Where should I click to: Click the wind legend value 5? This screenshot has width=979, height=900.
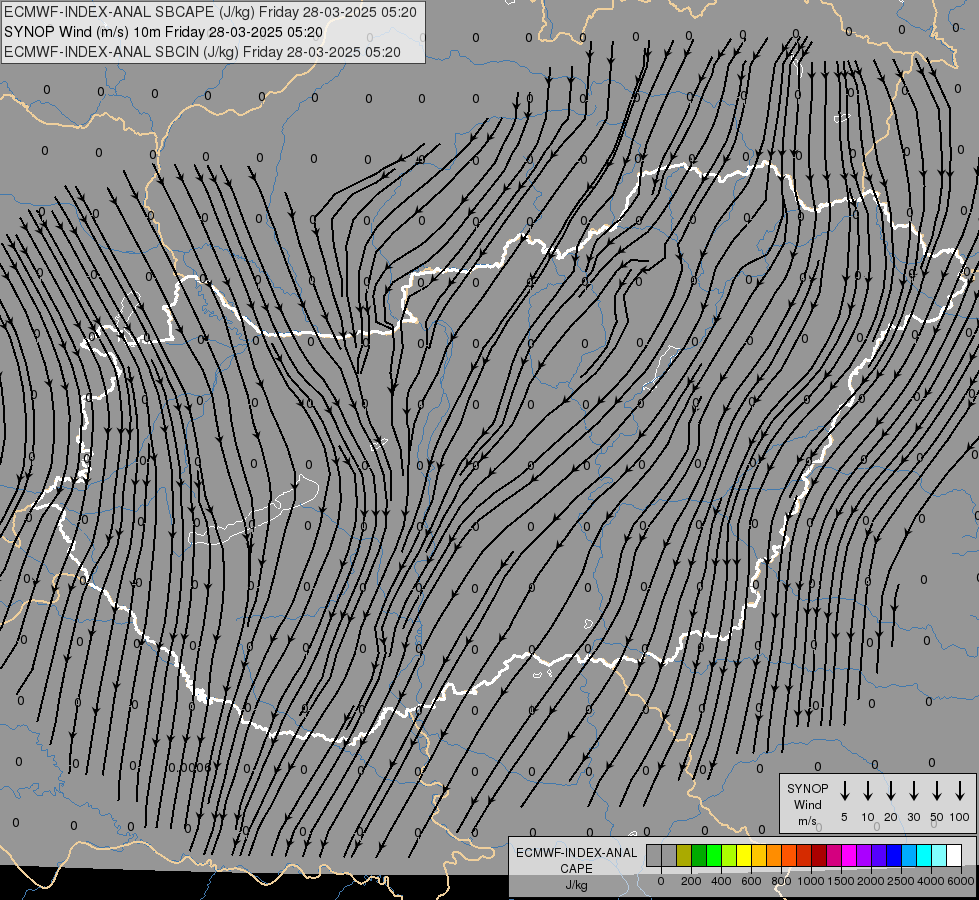tap(844, 817)
